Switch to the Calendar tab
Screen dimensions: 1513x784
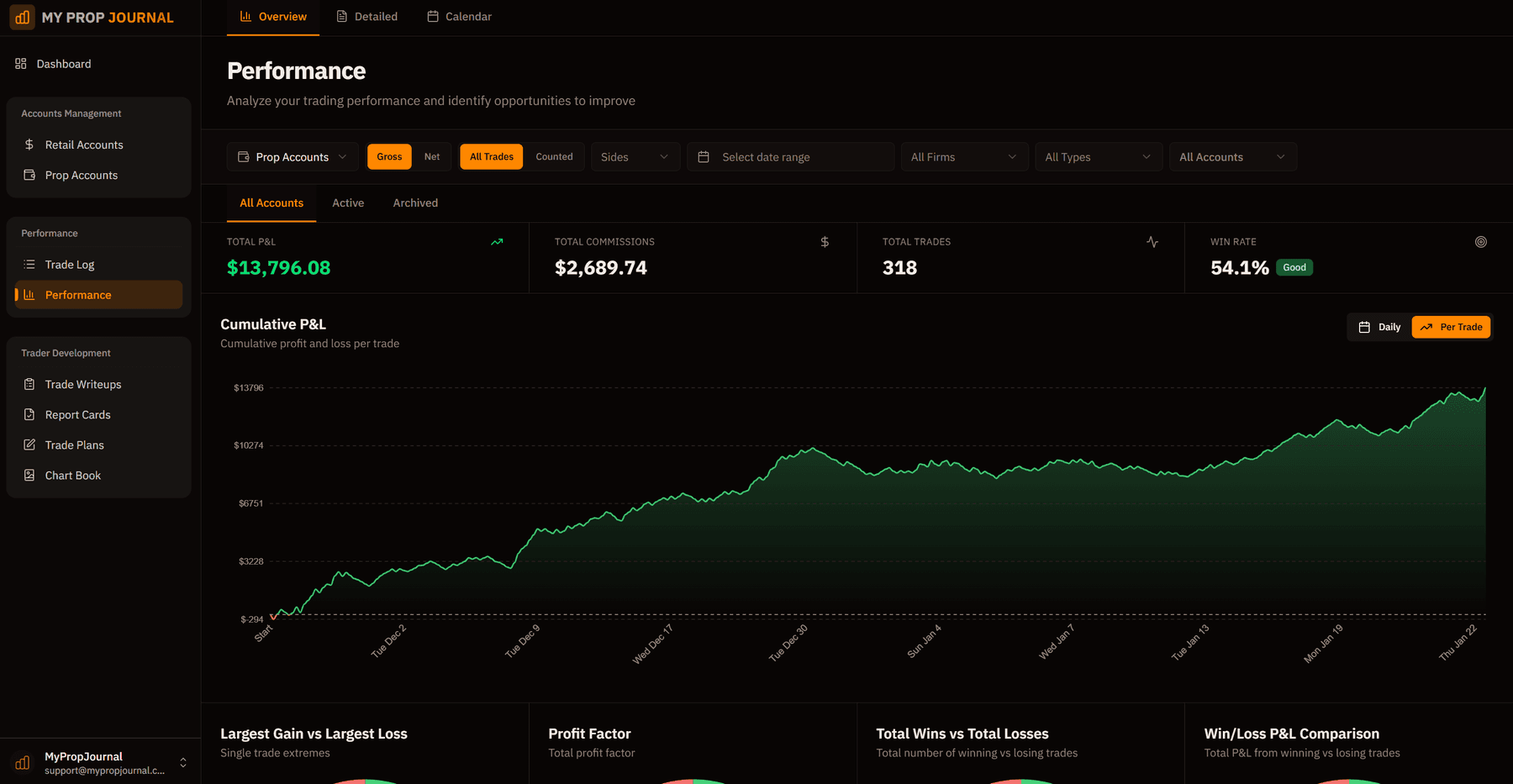pyautogui.click(x=459, y=16)
